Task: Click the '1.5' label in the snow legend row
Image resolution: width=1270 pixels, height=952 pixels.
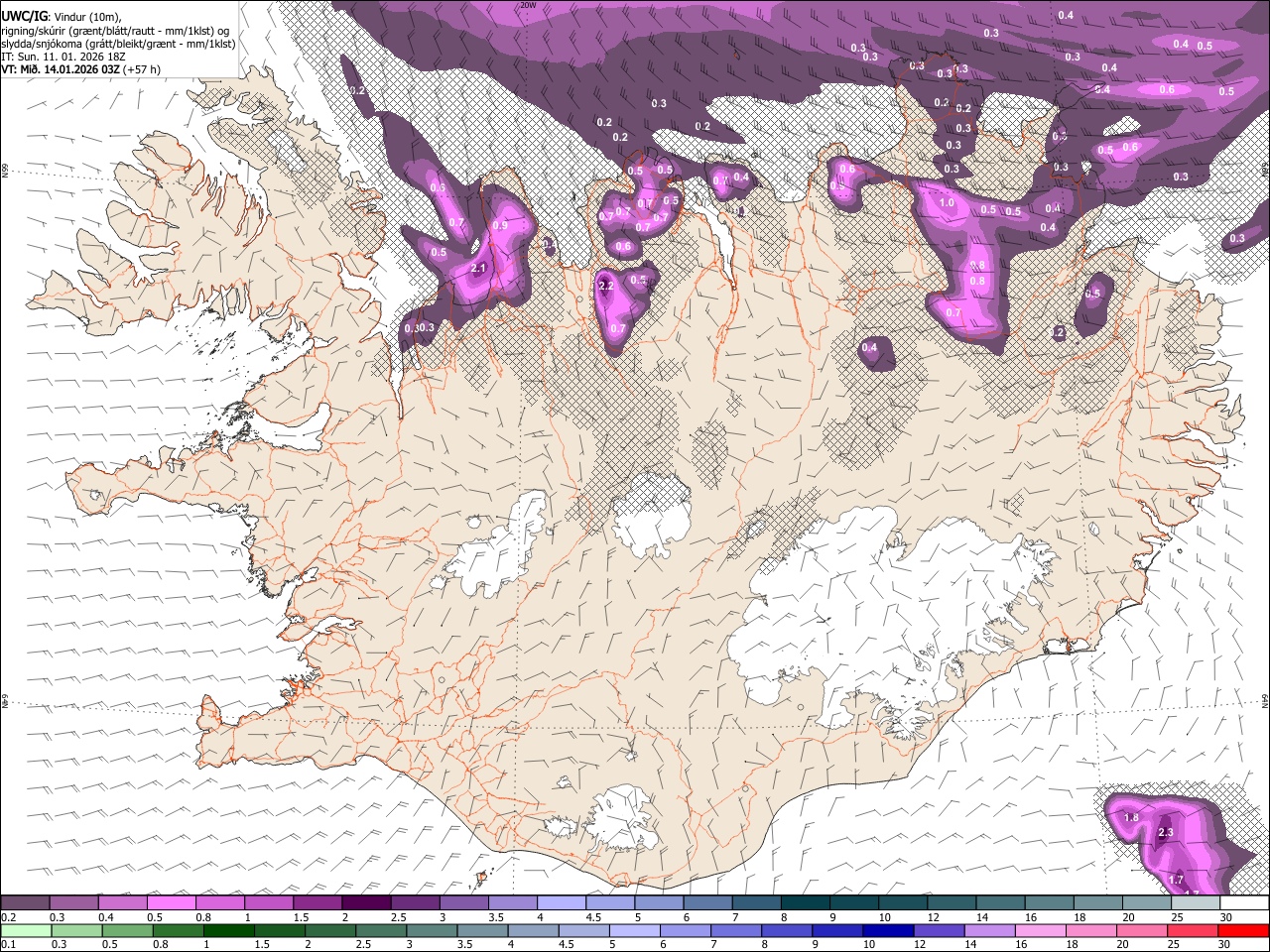Action: pos(300,917)
